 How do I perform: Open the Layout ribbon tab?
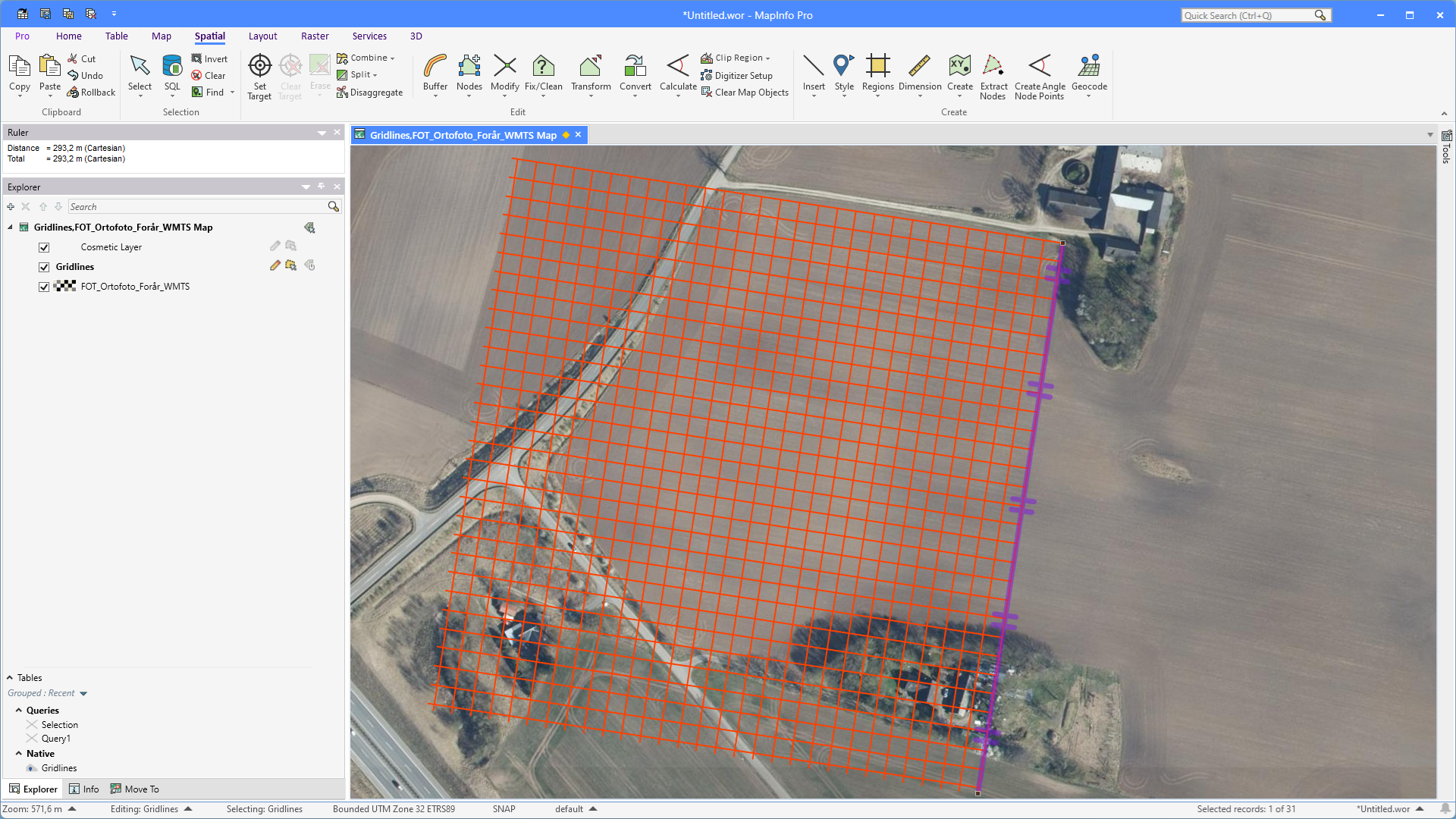262,36
